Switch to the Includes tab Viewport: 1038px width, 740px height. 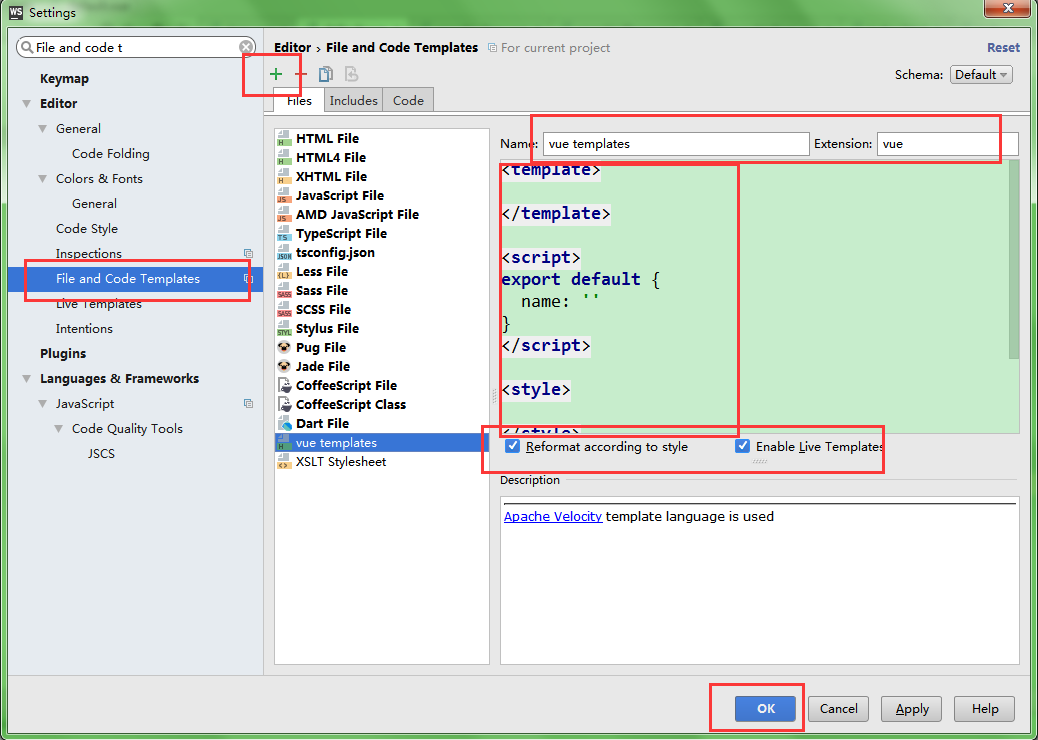tap(354, 101)
